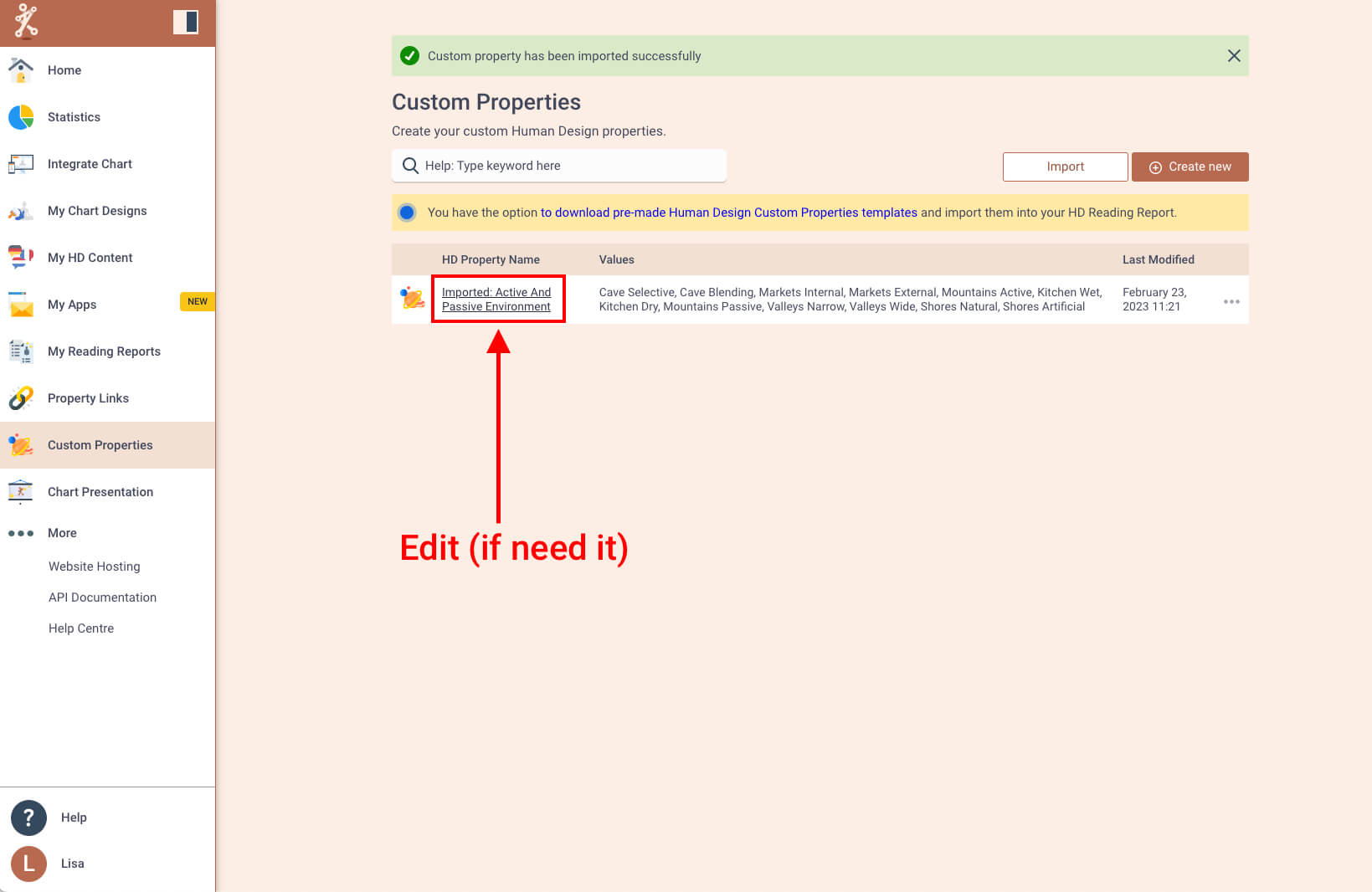Click the Property Links chain icon
Screen dimensions: 1372x892
(x=21, y=398)
